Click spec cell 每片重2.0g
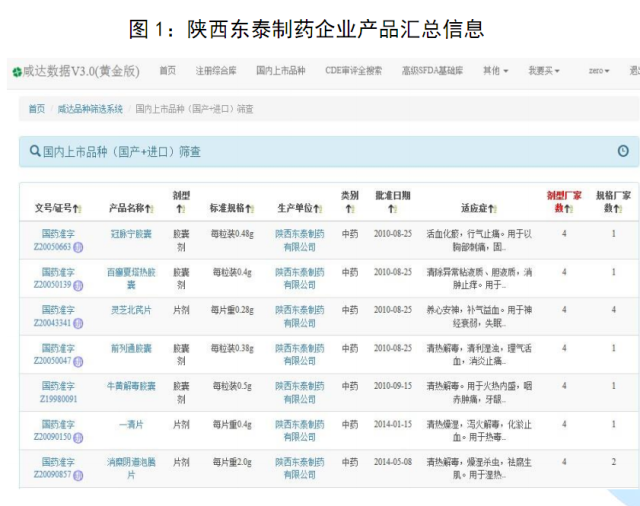 tap(232, 462)
